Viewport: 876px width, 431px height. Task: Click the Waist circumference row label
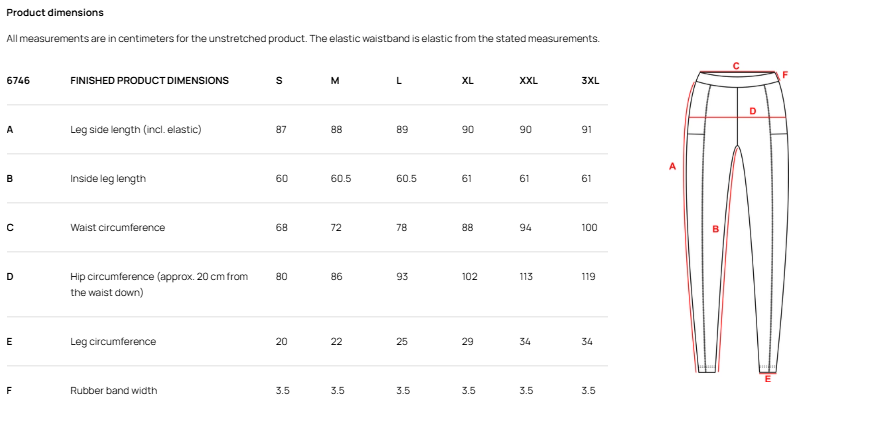coord(118,228)
